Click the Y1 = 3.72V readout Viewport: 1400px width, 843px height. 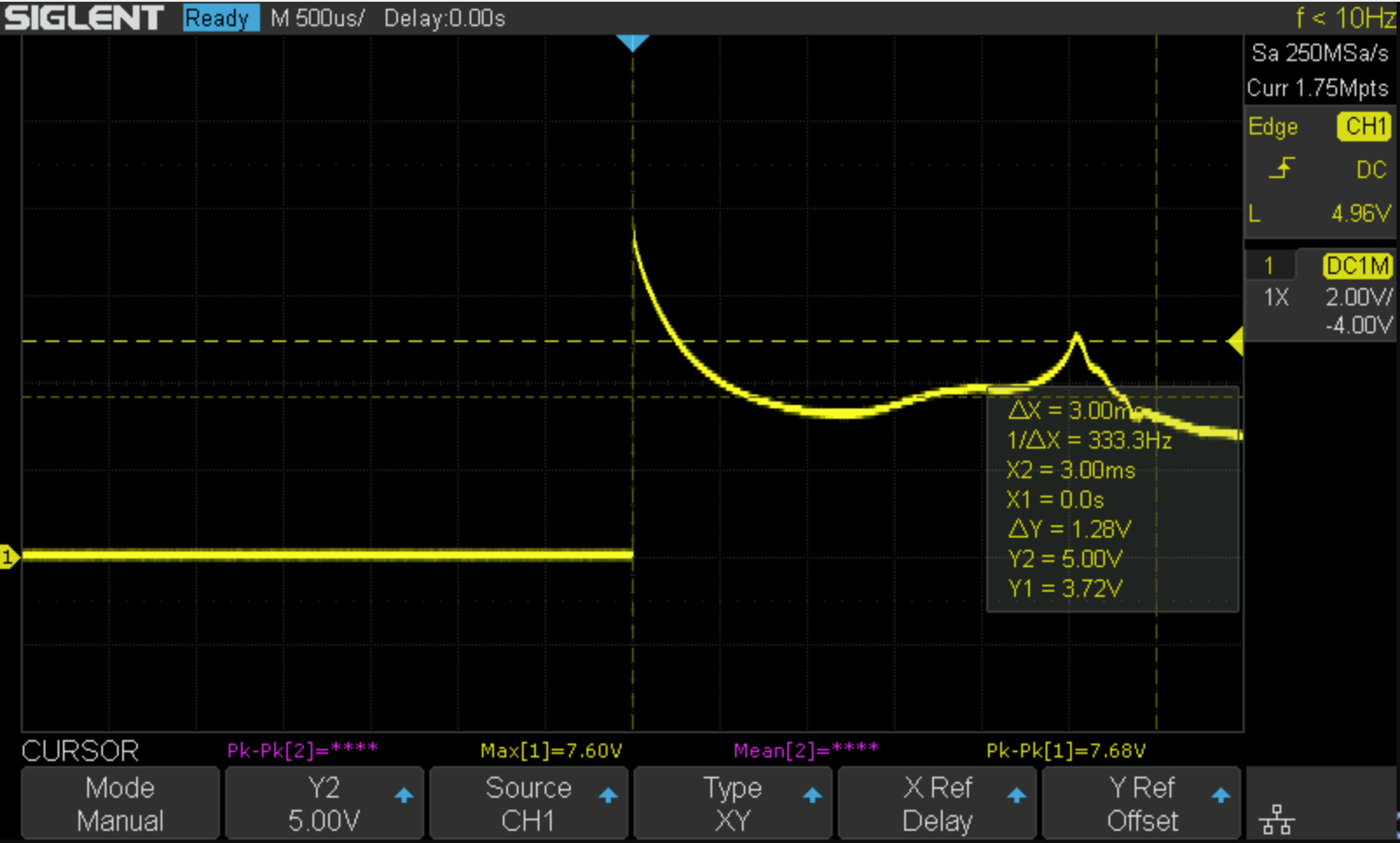tap(1065, 588)
